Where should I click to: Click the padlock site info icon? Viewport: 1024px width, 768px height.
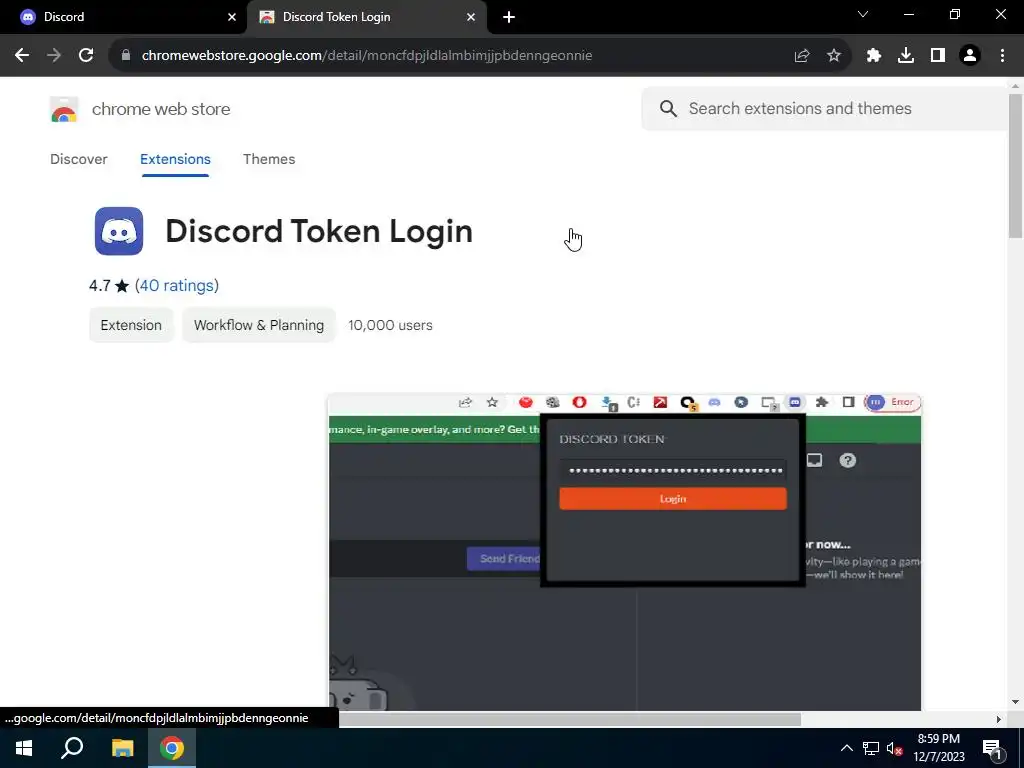pyautogui.click(x=126, y=56)
